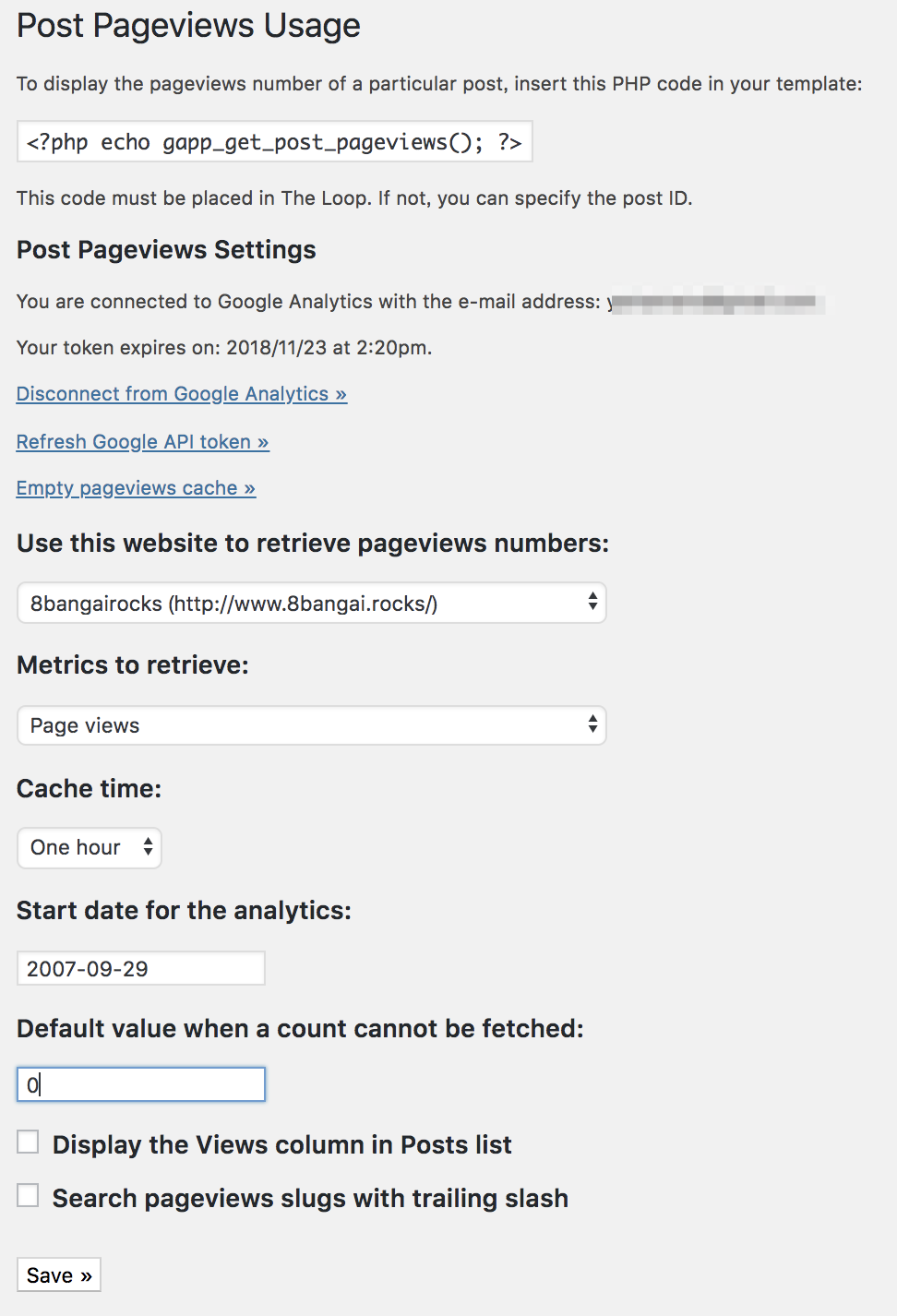Expand the Page views metrics dropdown
The width and height of the screenshot is (897, 1316).
tap(312, 725)
